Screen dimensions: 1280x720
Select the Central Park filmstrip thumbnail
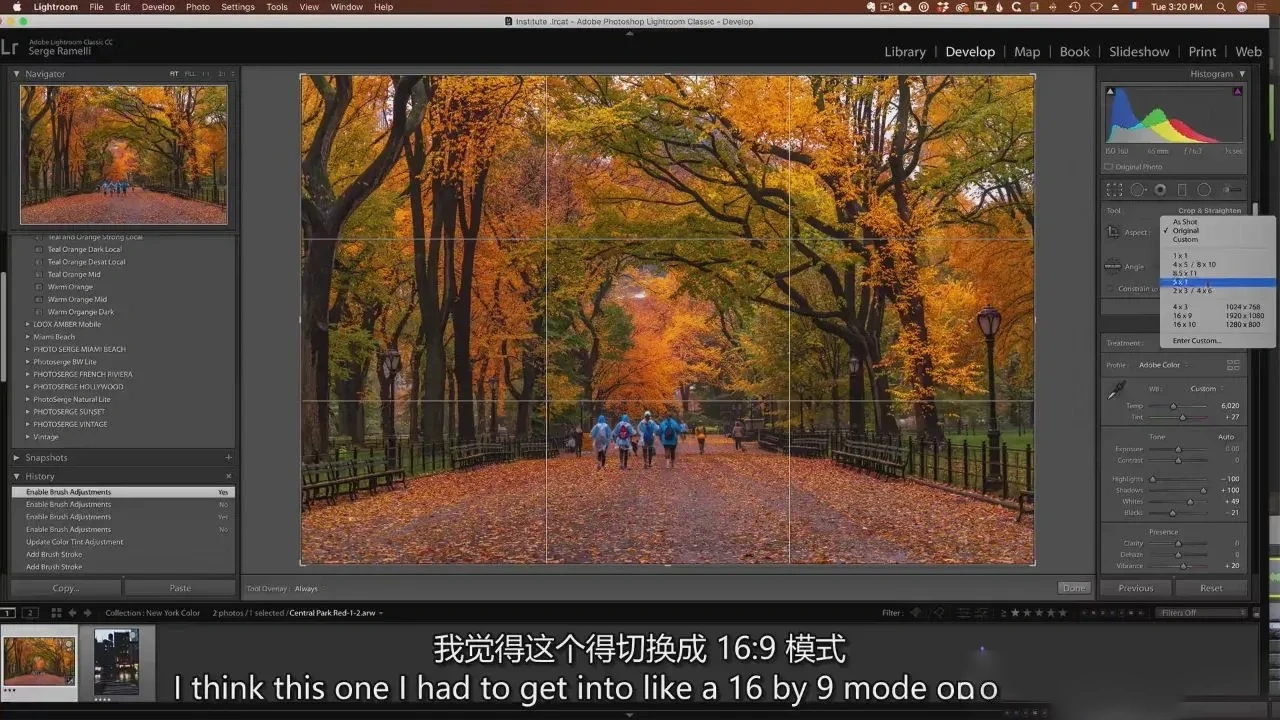click(39, 660)
